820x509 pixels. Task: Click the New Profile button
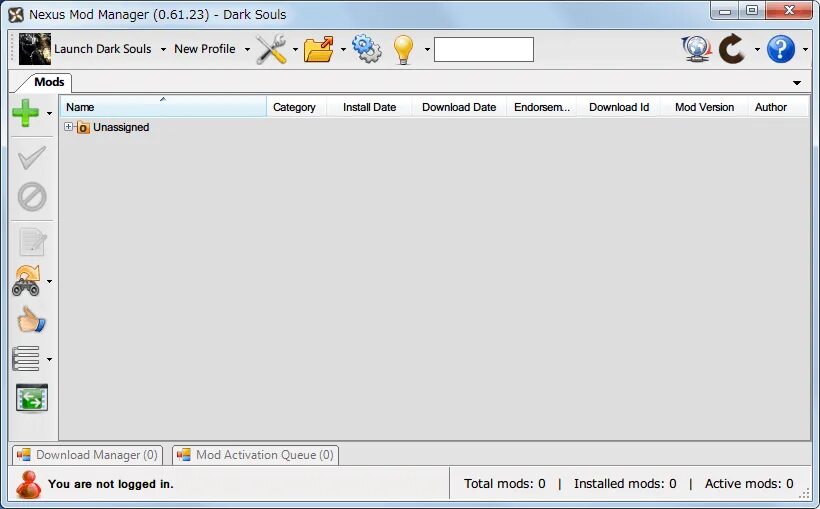[x=204, y=49]
